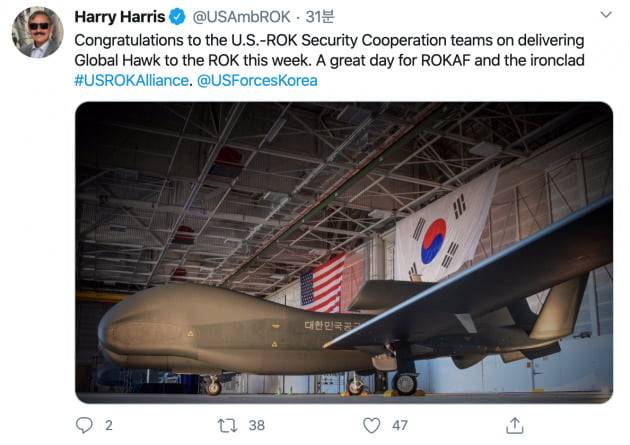Like the tweet with the heart icon
630x445 pixels.
click(x=372, y=425)
